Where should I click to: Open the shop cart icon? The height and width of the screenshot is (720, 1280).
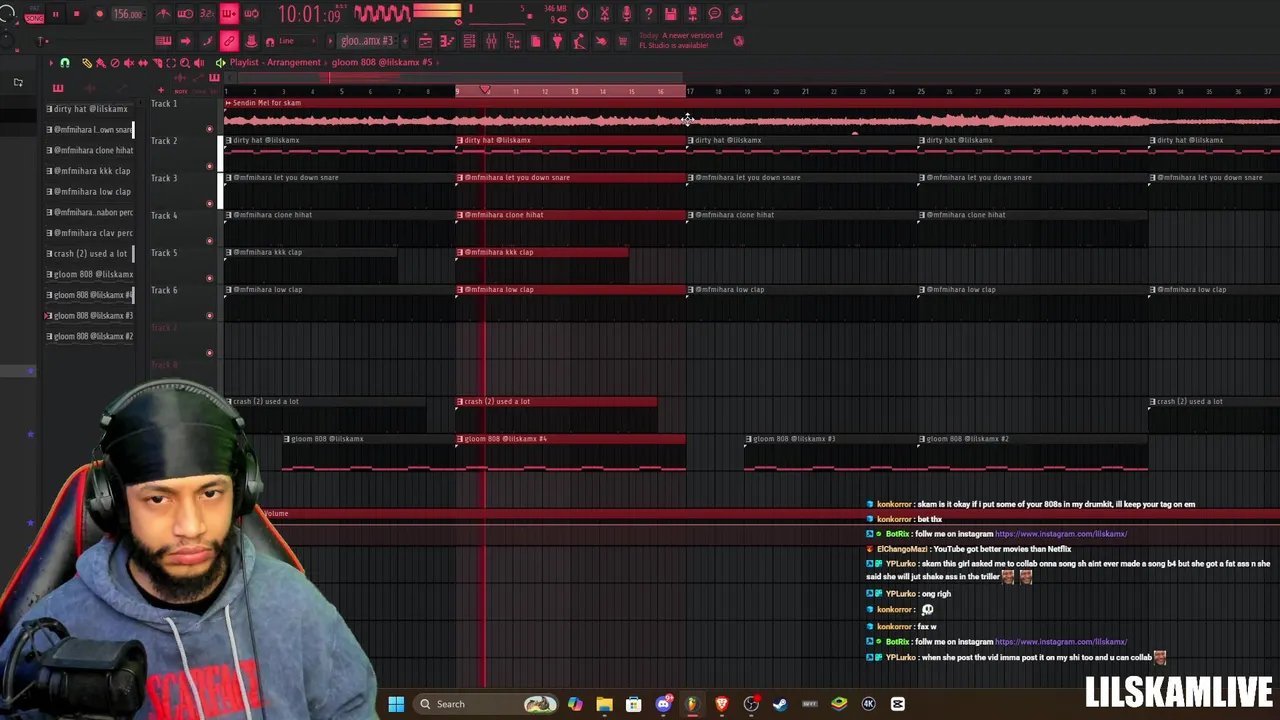point(623,41)
